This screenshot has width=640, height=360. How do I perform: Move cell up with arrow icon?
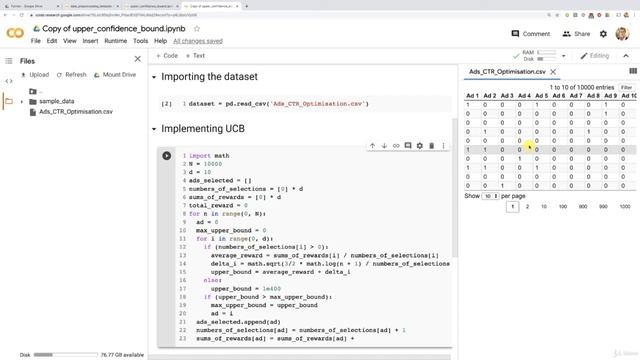coord(372,146)
